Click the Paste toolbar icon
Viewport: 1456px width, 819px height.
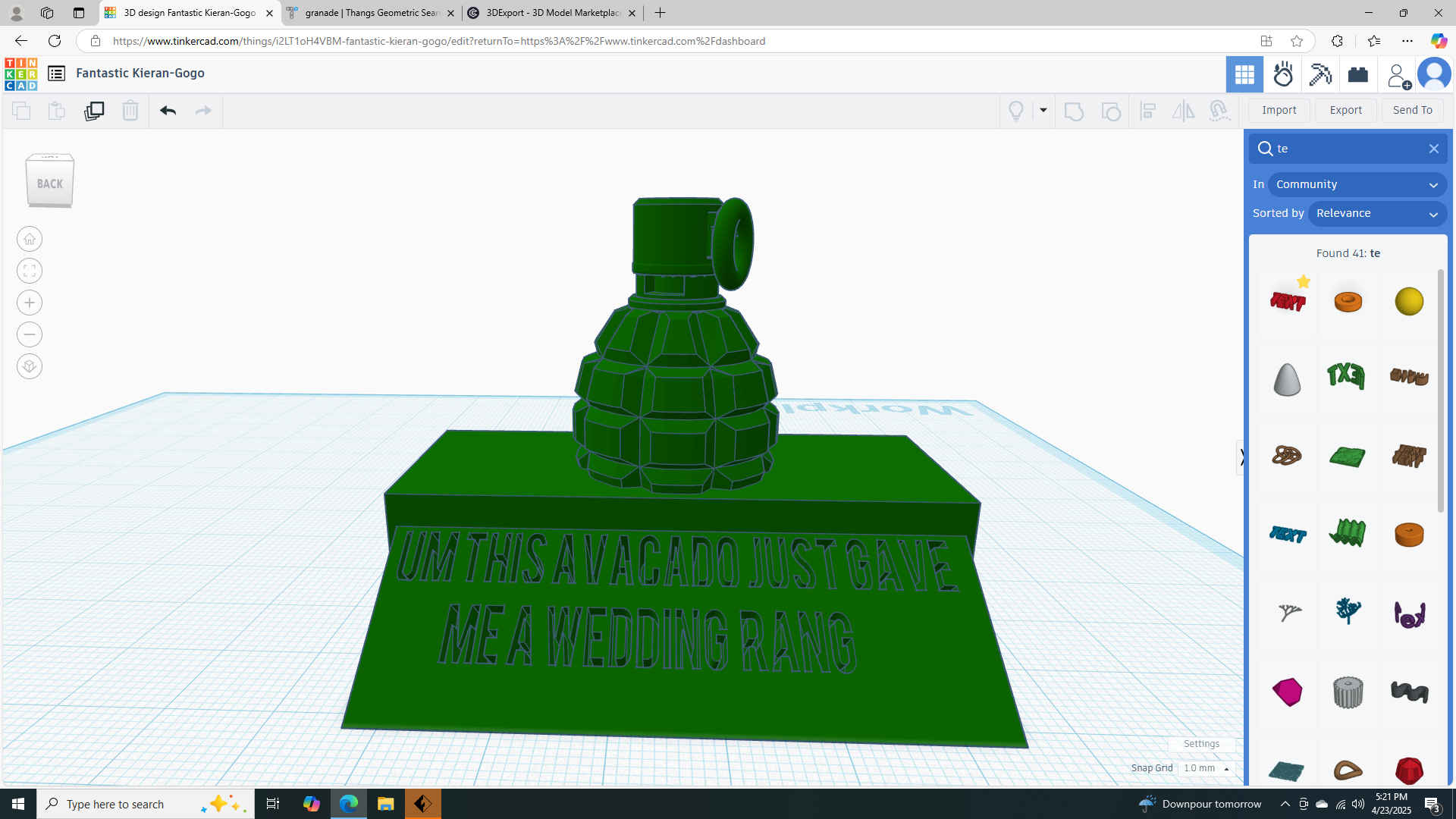[57, 111]
